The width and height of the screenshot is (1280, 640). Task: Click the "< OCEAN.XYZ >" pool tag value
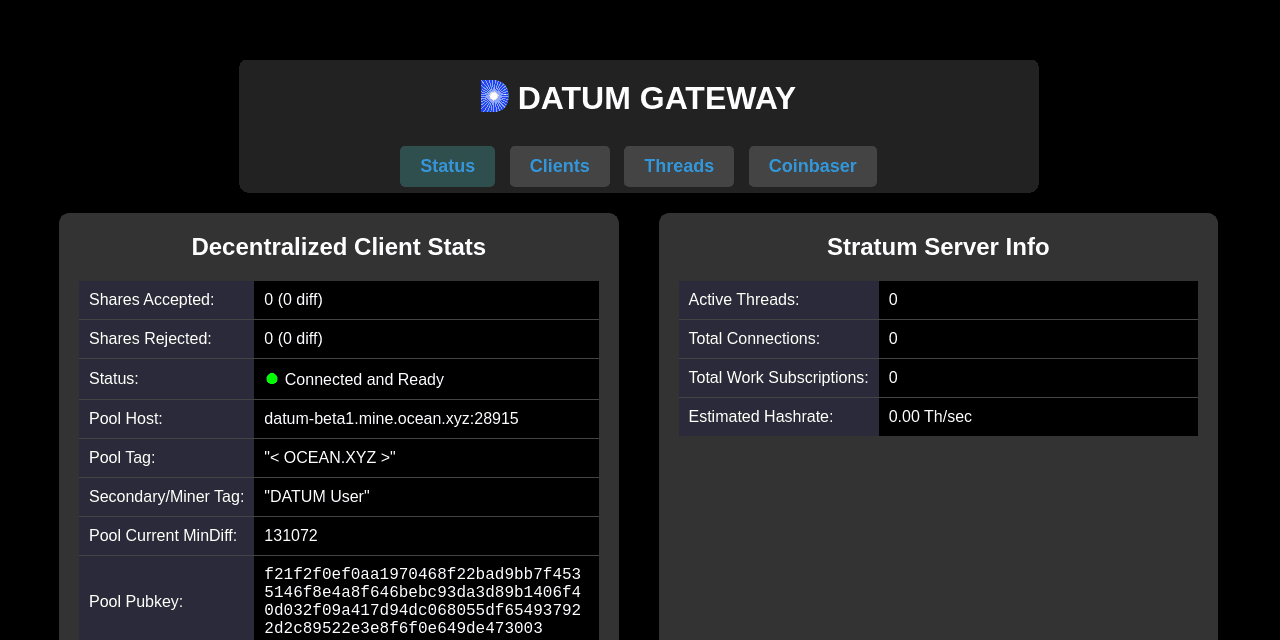click(x=330, y=458)
